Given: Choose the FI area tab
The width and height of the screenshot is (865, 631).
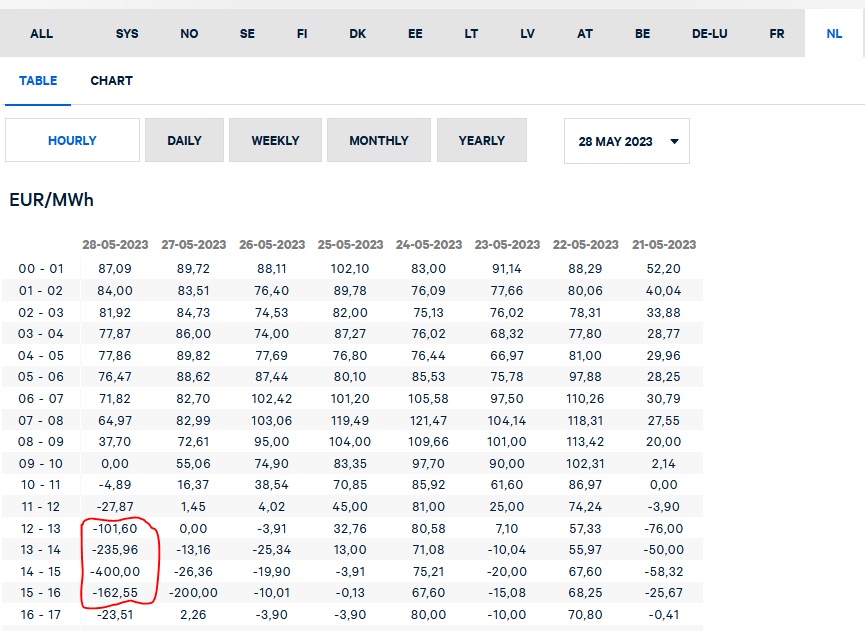Looking at the screenshot, I should [302, 34].
